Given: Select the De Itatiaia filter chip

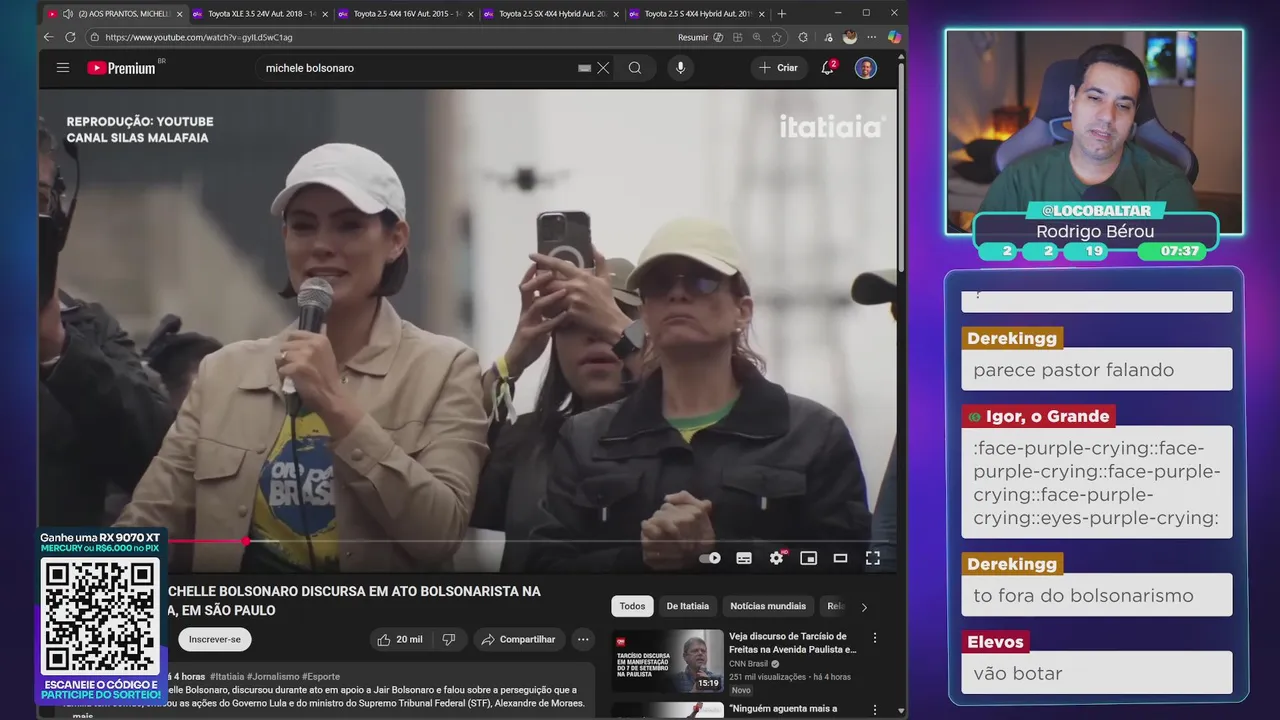Looking at the screenshot, I should (x=687, y=606).
